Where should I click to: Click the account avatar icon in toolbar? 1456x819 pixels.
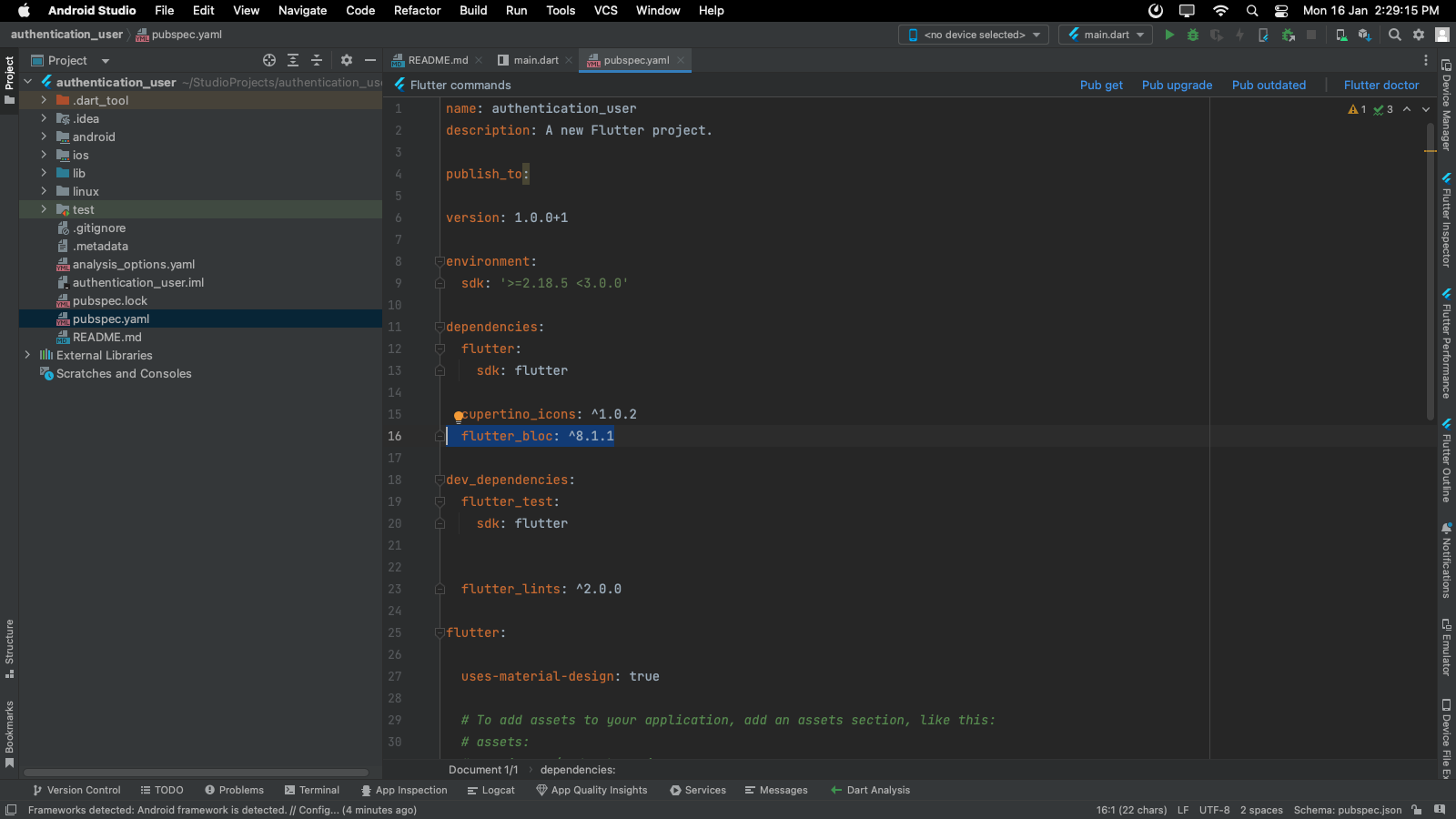pyautogui.click(x=1442, y=35)
